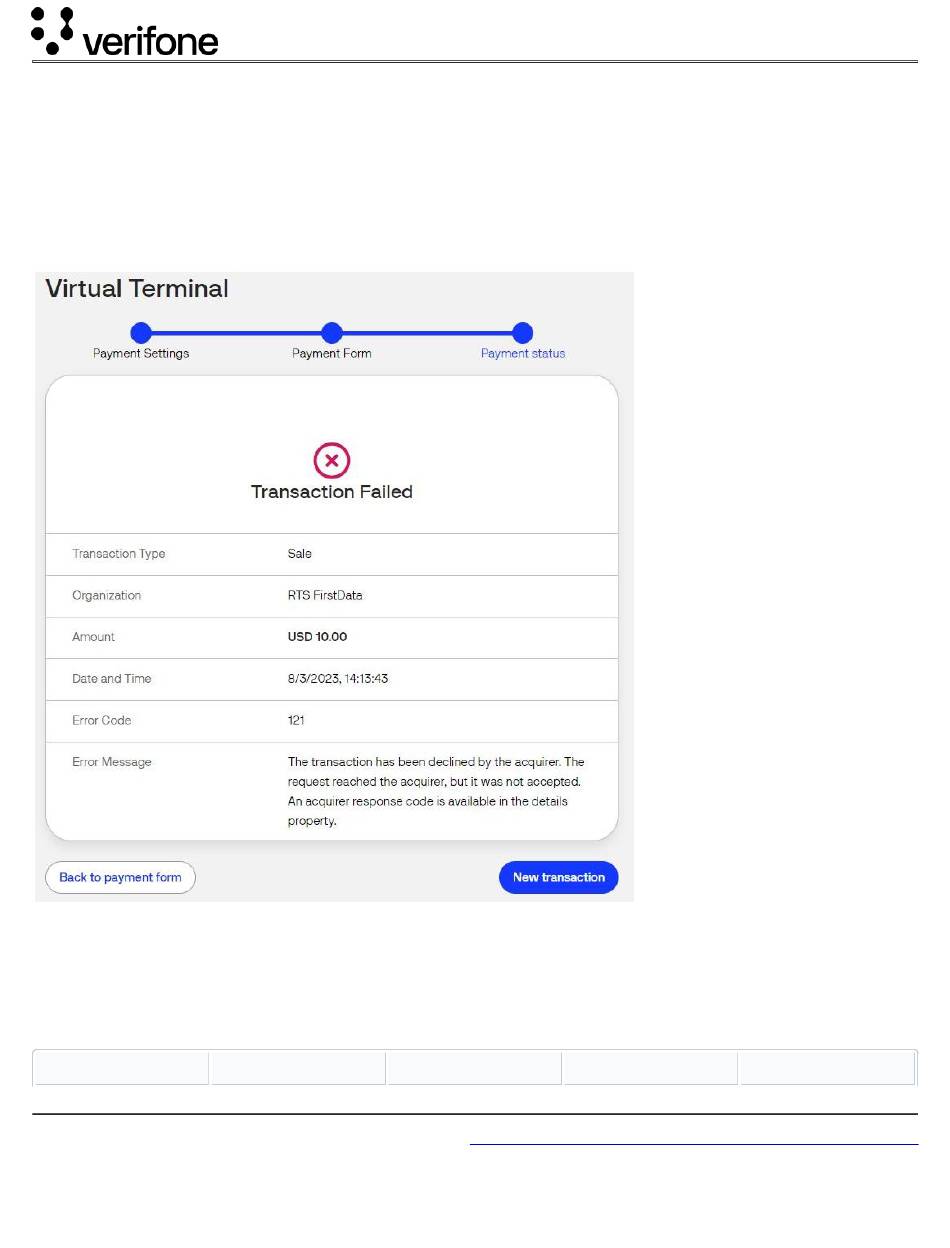Start a New transaction

pyautogui.click(x=559, y=877)
